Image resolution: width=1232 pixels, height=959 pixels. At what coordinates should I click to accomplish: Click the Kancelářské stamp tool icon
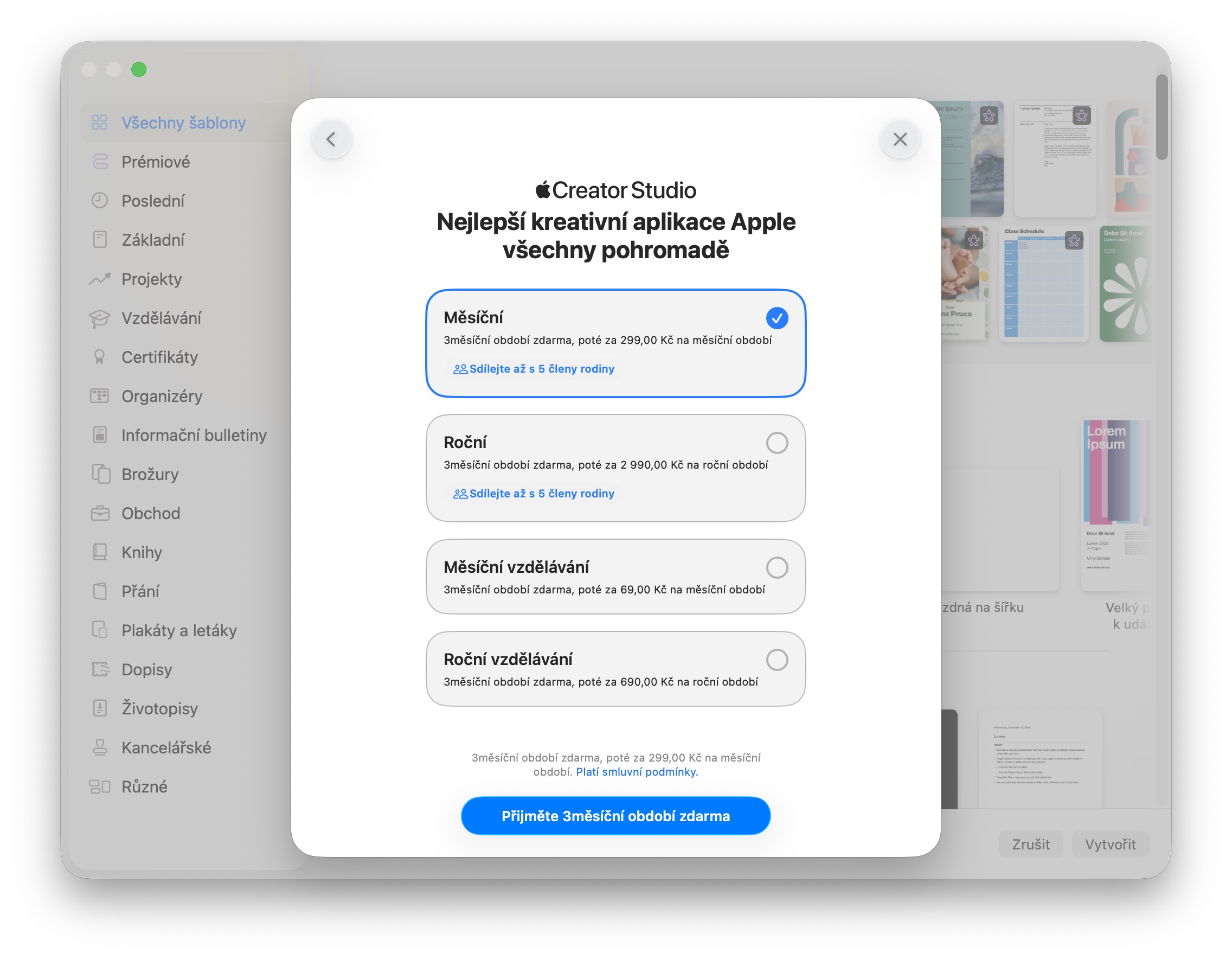click(100, 747)
